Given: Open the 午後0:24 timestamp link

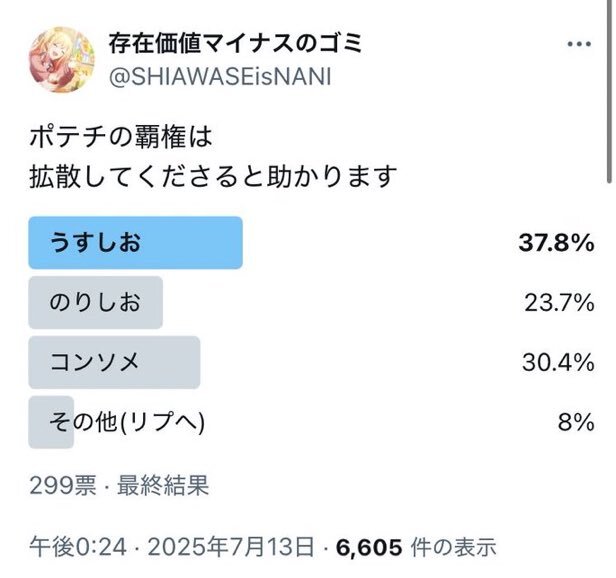Looking at the screenshot, I should 78,547.
